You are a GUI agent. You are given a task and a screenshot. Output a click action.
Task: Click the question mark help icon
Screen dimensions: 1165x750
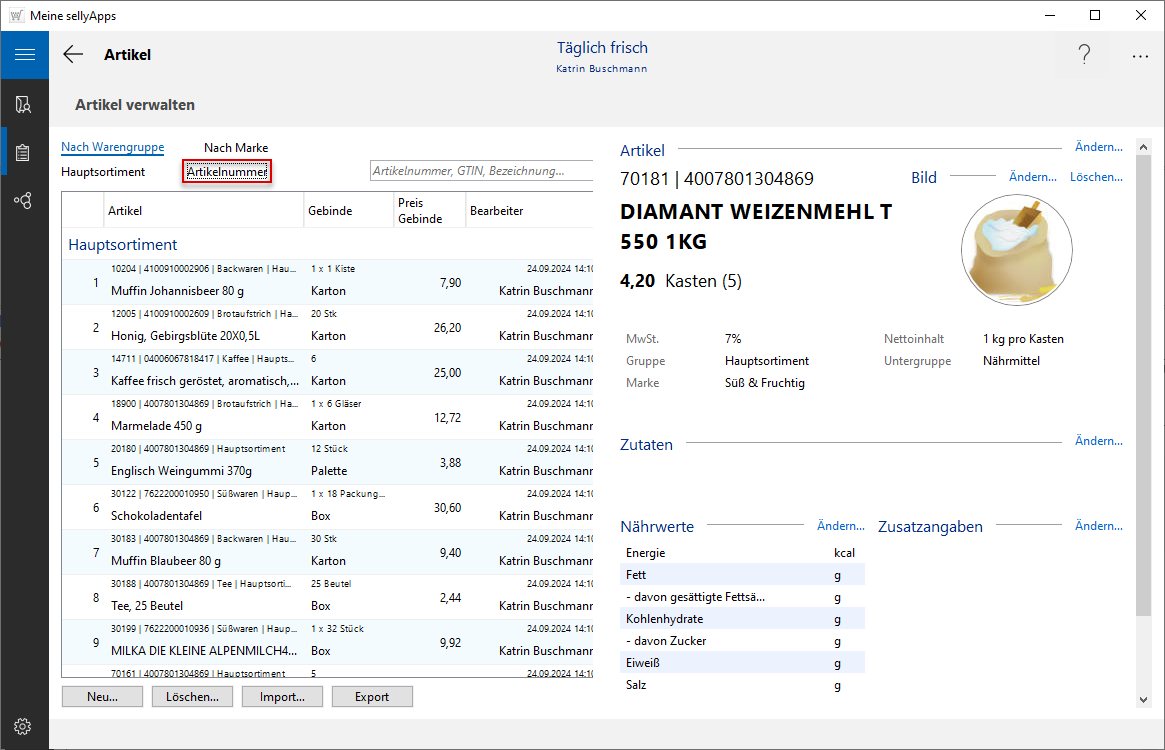(x=1083, y=55)
